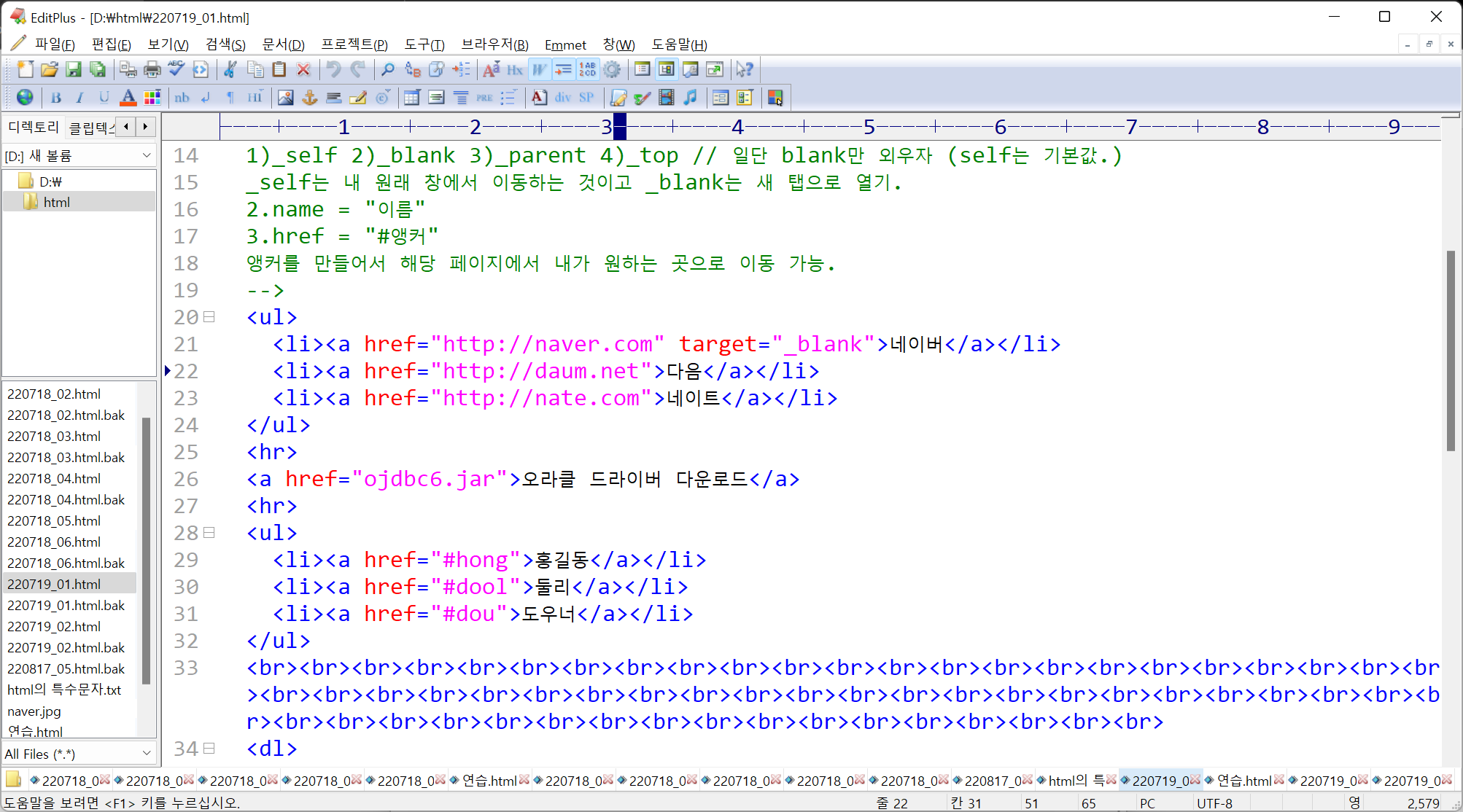Click the Insert image icon

(286, 97)
